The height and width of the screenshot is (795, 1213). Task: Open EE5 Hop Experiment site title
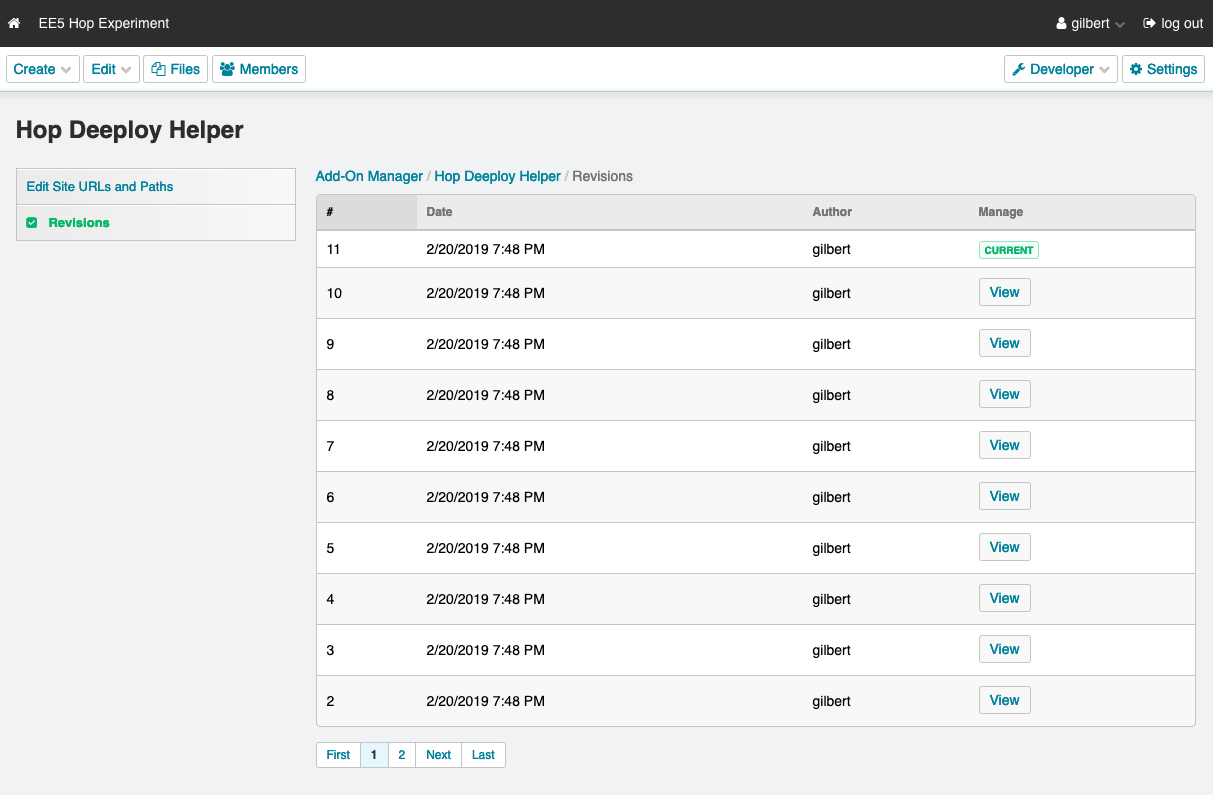(x=104, y=23)
